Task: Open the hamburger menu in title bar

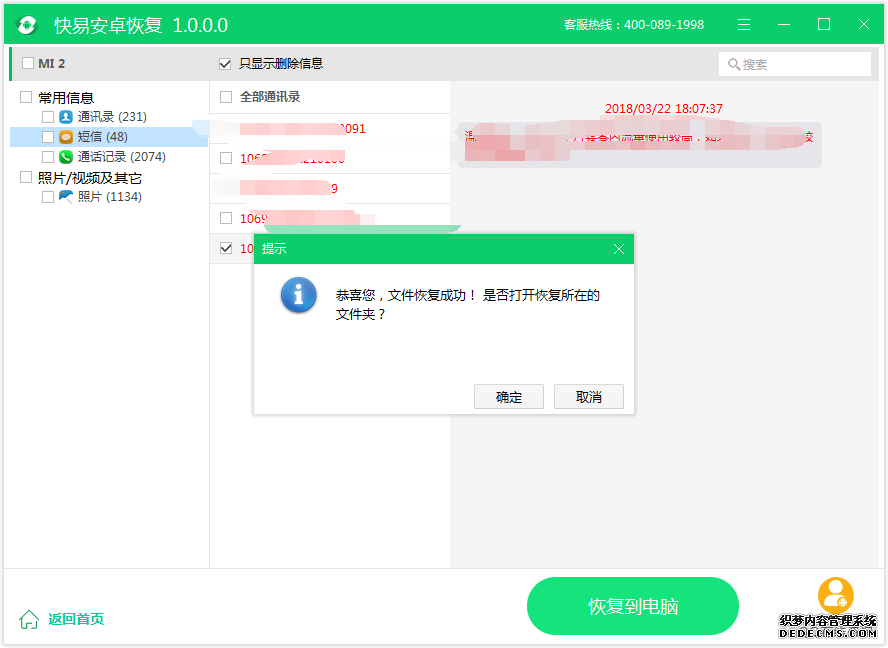Action: (x=744, y=24)
